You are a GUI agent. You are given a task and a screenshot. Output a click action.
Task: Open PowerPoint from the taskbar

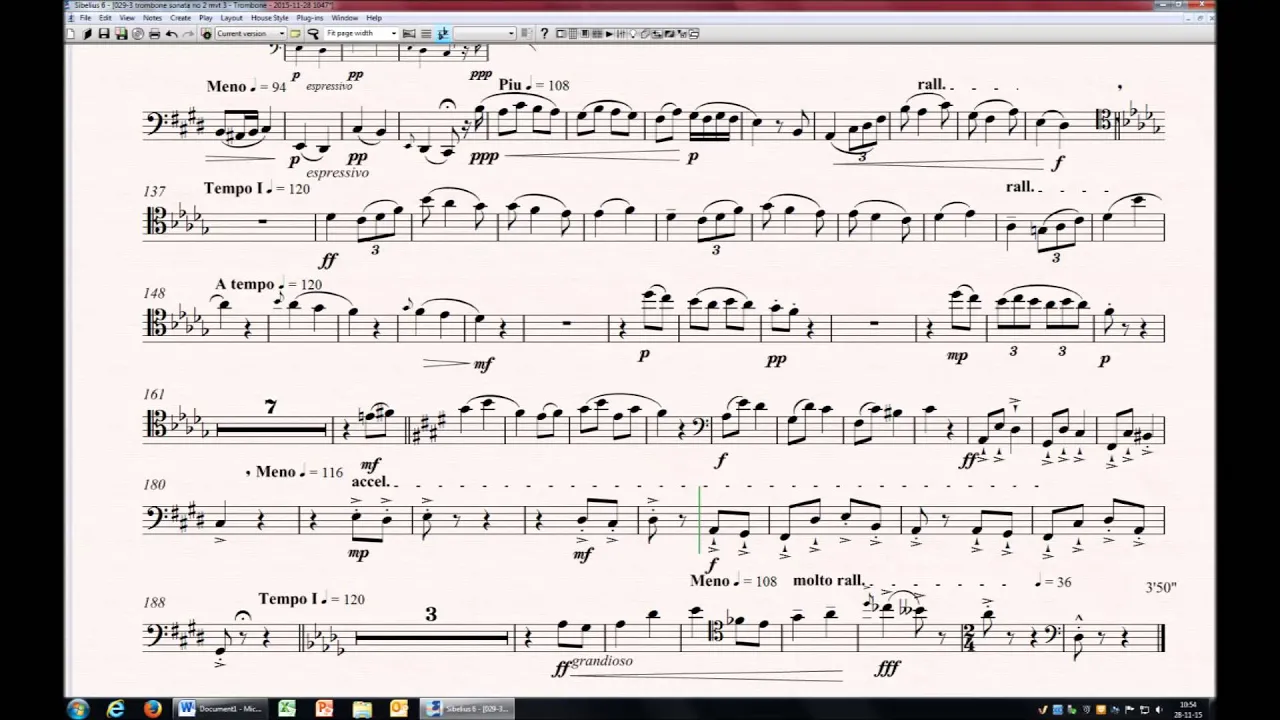(324, 709)
